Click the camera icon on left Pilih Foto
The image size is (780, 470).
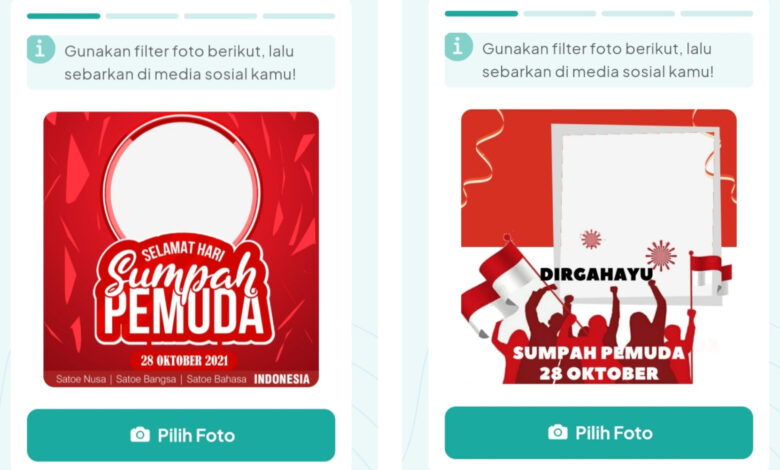coord(140,434)
